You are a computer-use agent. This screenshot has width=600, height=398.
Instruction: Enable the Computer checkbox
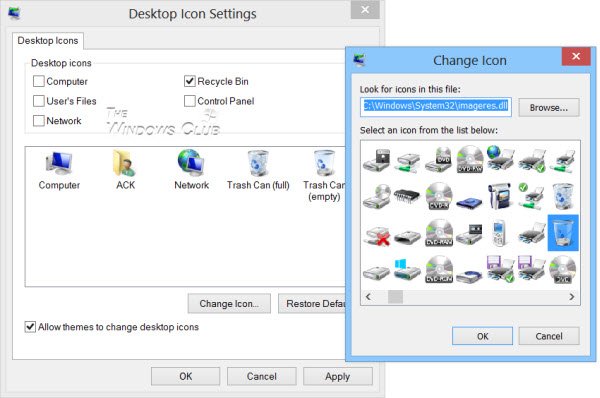tap(39, 81)
